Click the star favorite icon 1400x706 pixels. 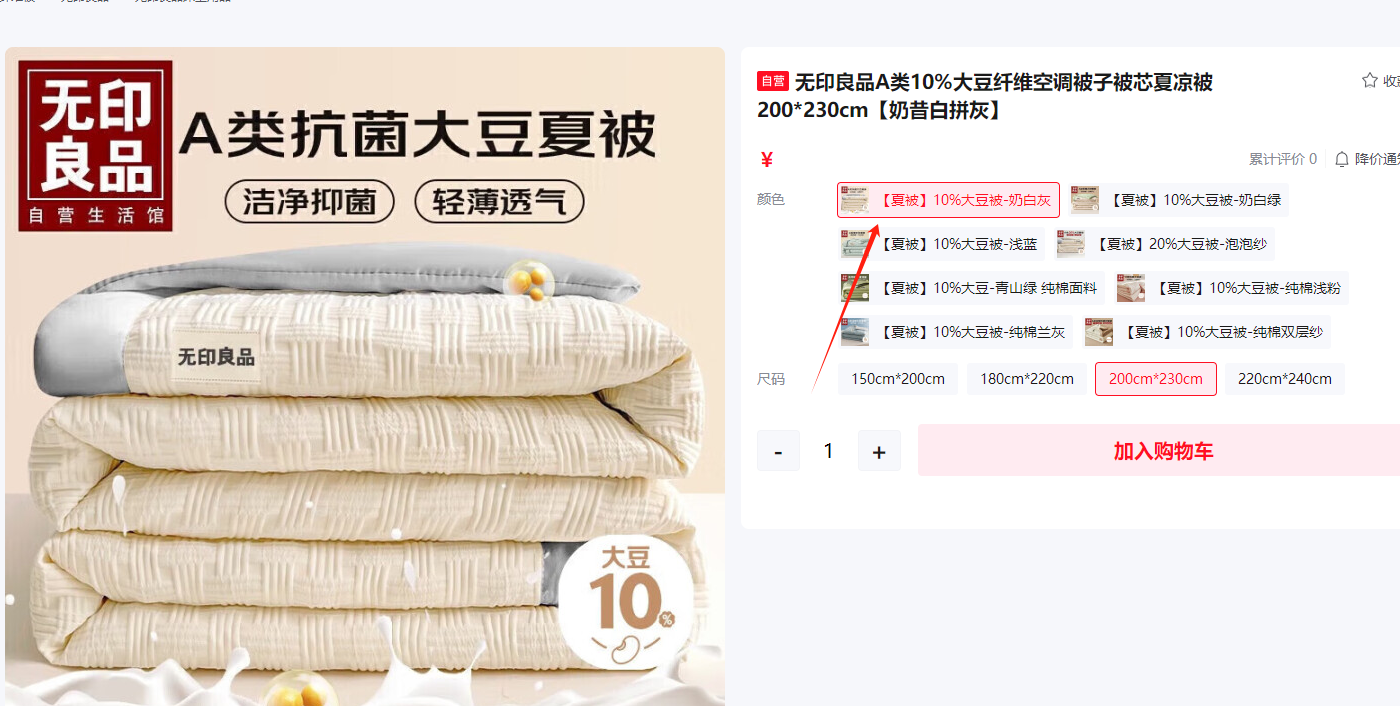1369,81
